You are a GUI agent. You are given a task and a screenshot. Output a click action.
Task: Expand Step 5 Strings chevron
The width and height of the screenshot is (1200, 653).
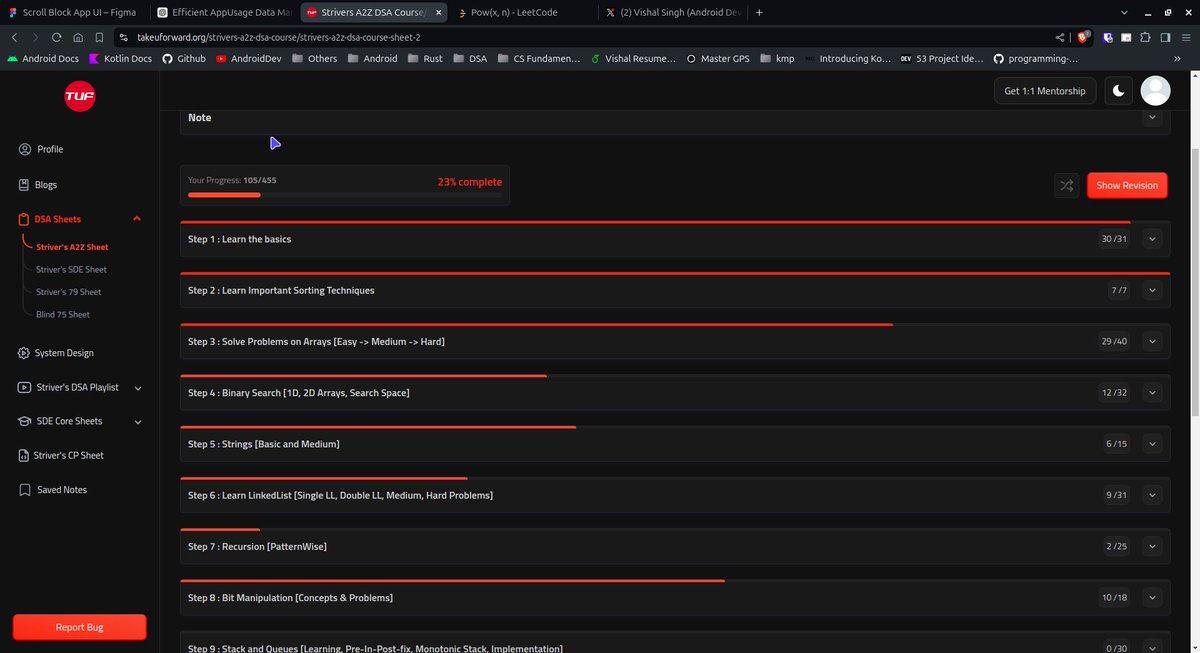[x=1153, y=444]
